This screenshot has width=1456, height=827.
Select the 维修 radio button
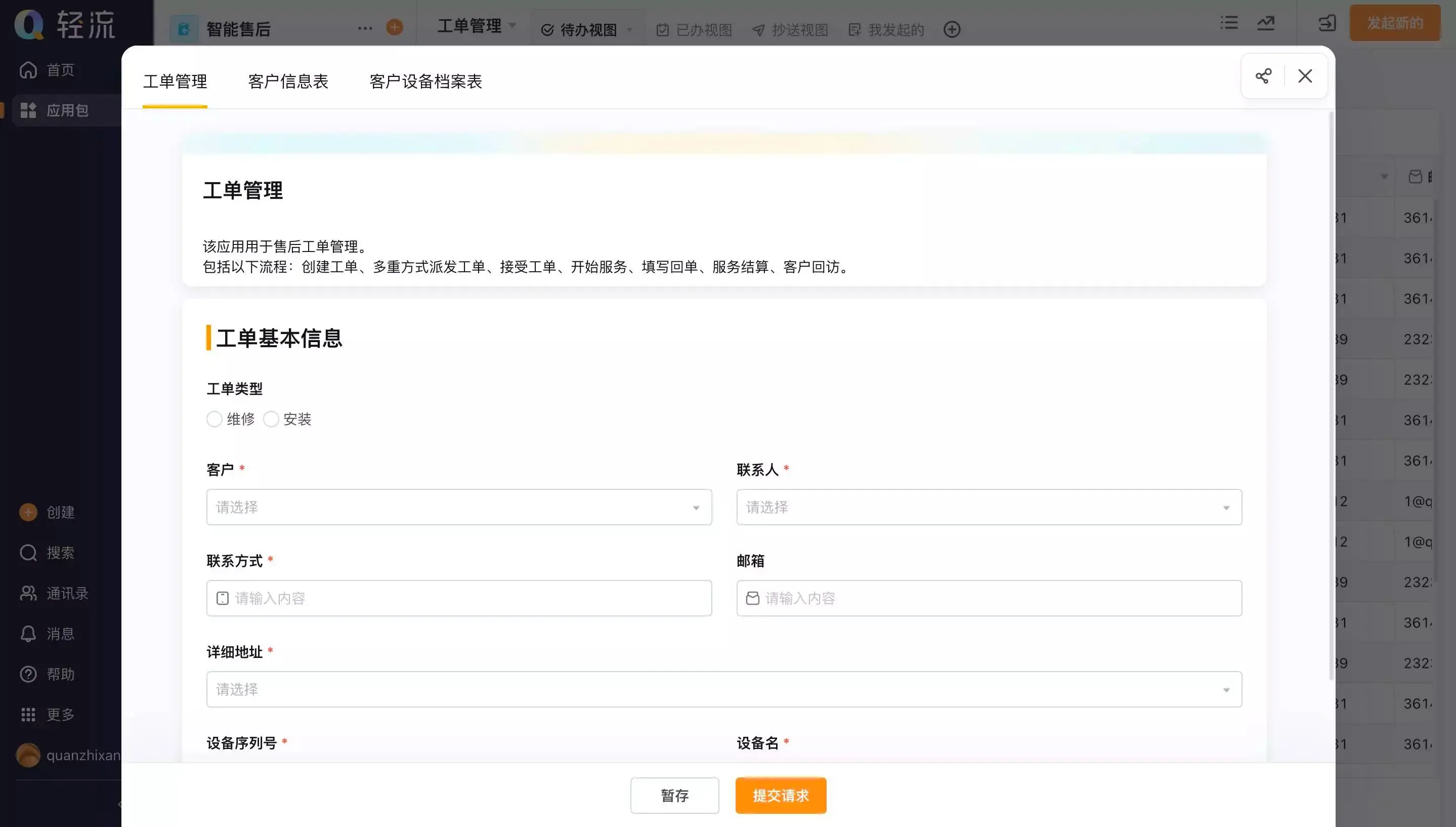click(214, 419)
